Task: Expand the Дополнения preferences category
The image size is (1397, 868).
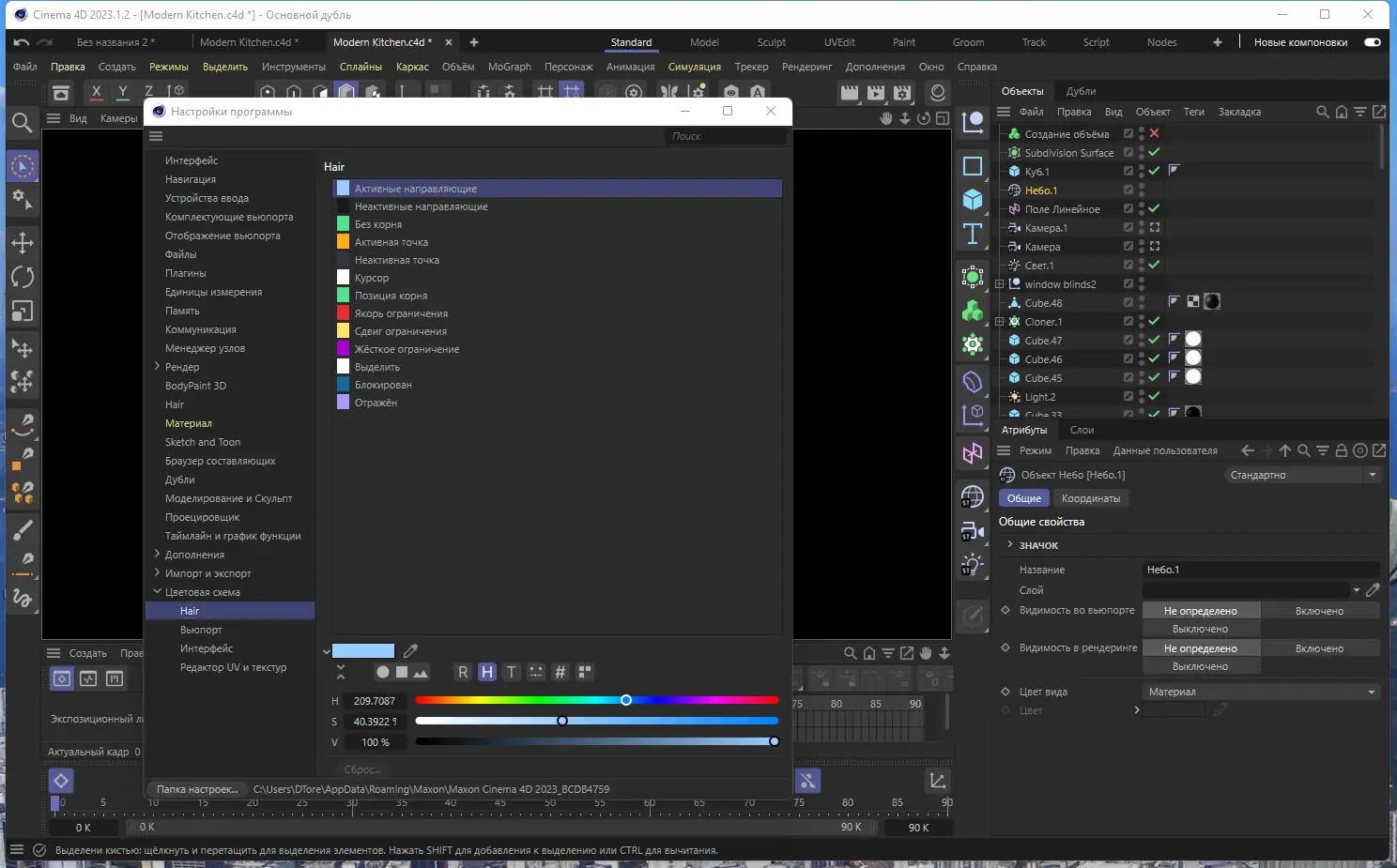Action: 157,554
